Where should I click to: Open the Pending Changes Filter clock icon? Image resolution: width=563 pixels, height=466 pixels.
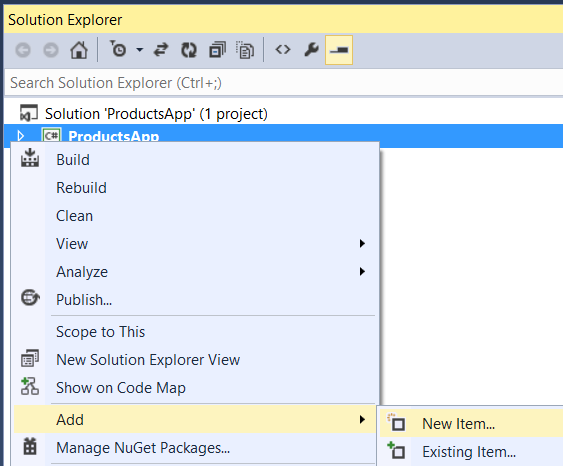pyautogui.click(x=118, y=49)
